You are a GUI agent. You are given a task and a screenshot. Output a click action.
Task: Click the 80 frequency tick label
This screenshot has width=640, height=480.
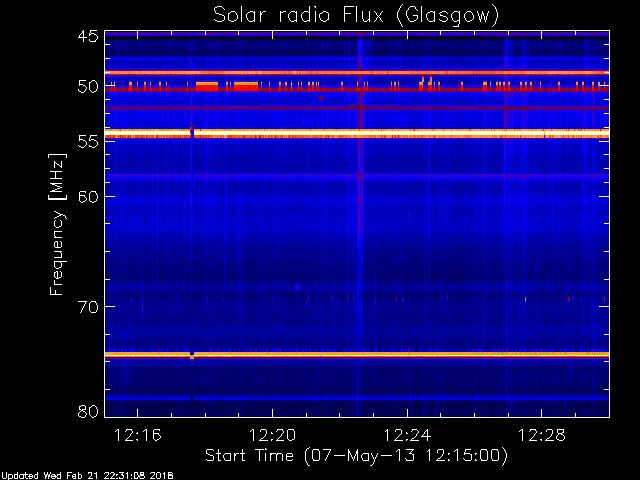[x=88, y=411]
